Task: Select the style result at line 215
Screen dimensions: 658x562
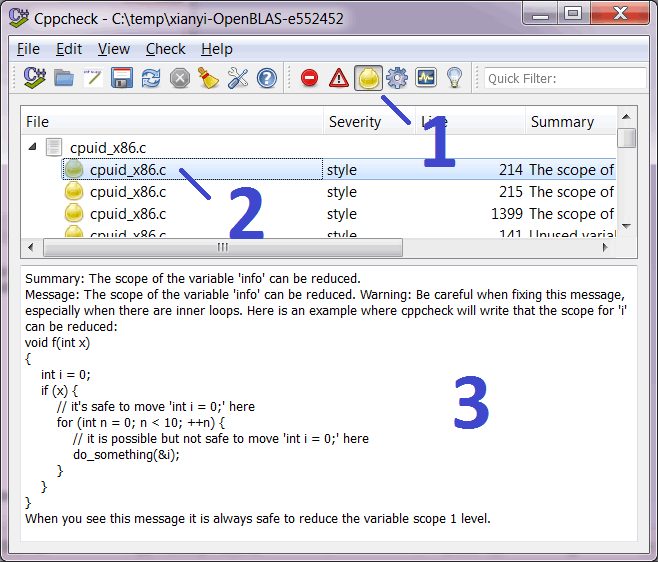Action: click(128, 192)
